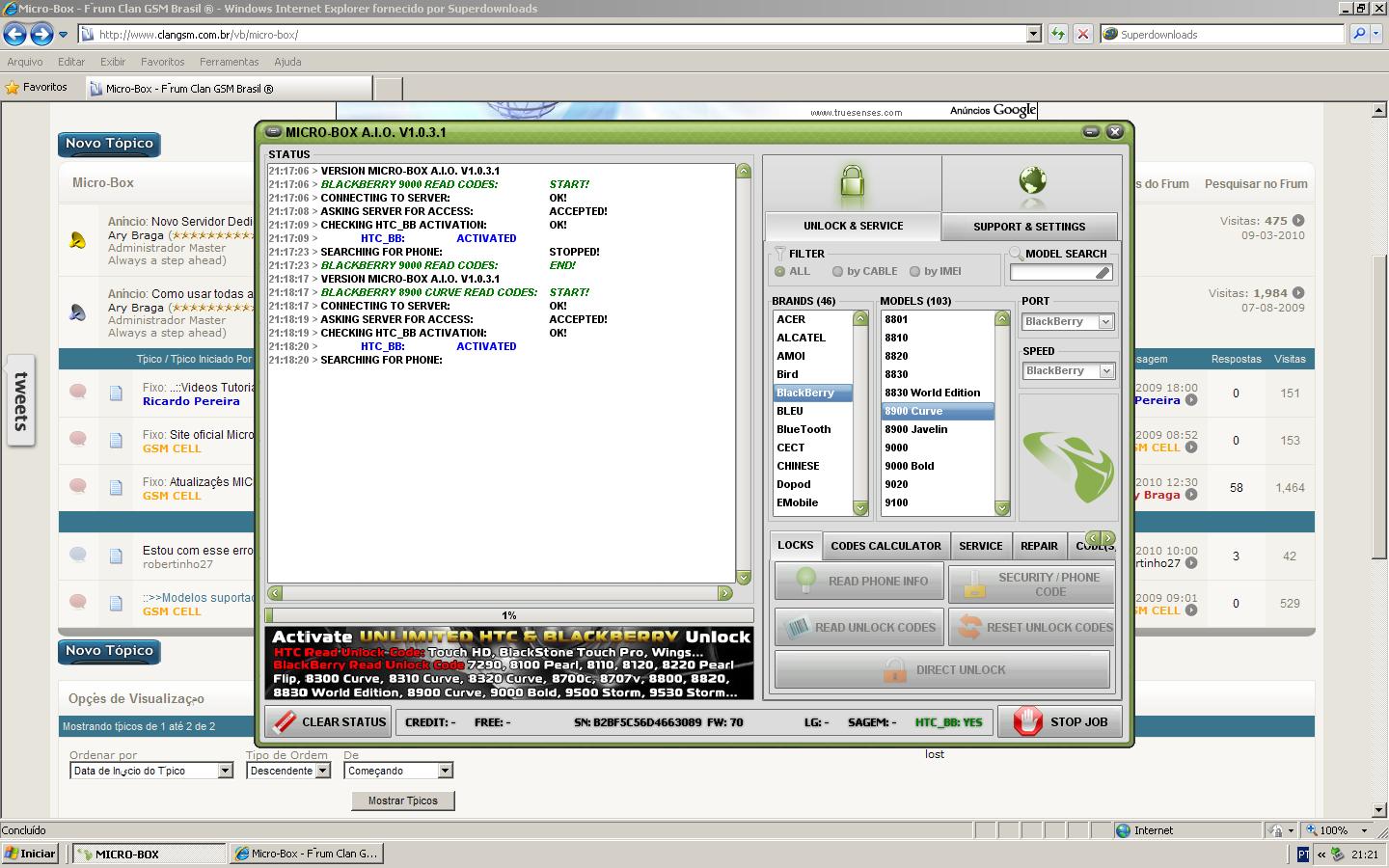Click the Unlock & Service padlock icon
Image resolution: width=1389 pixels, height=868 pixels.
pyautogui.click(x=852, y=181)
